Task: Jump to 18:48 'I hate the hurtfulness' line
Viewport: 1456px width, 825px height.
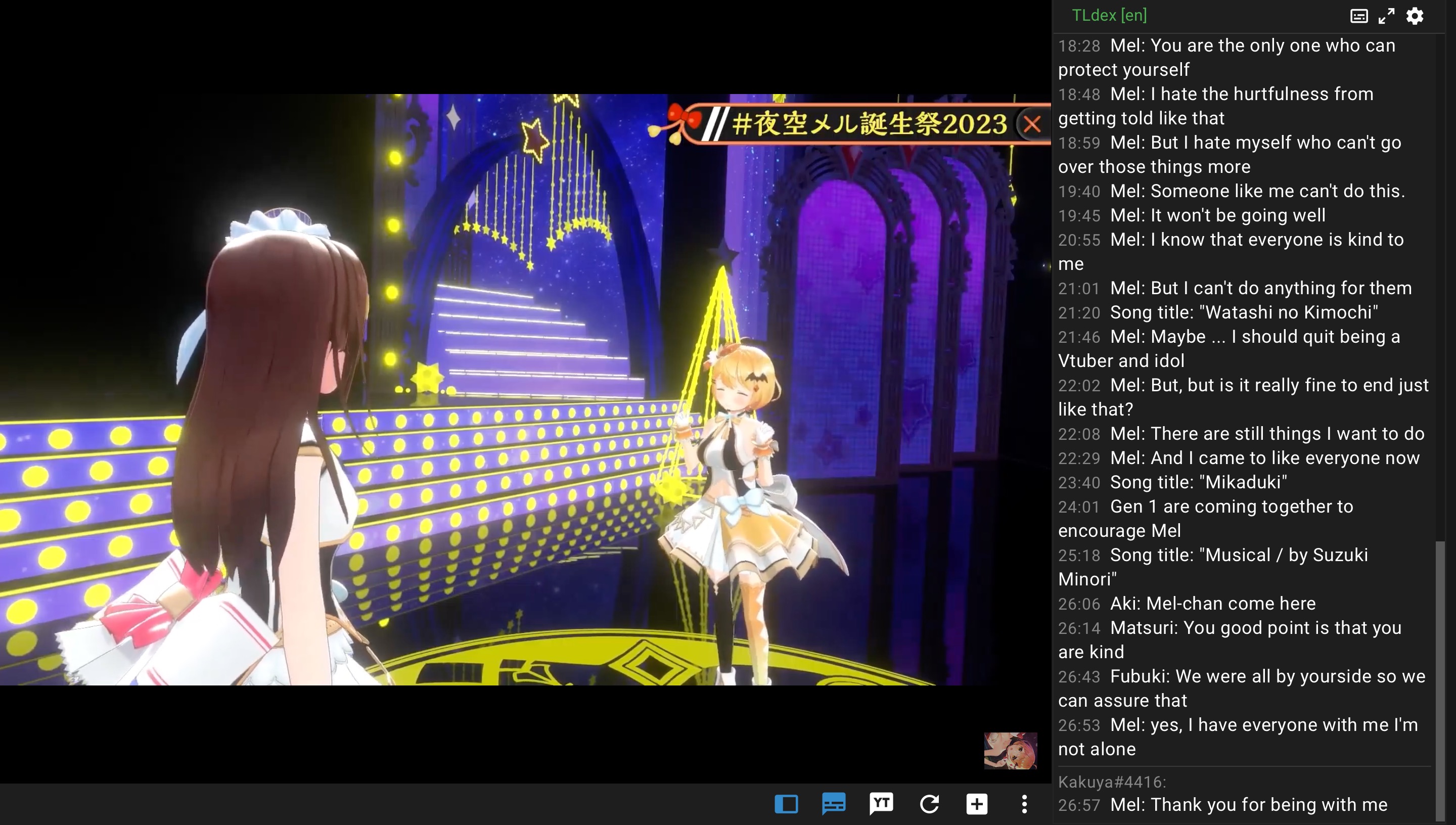Action: tap(1244, 106)
